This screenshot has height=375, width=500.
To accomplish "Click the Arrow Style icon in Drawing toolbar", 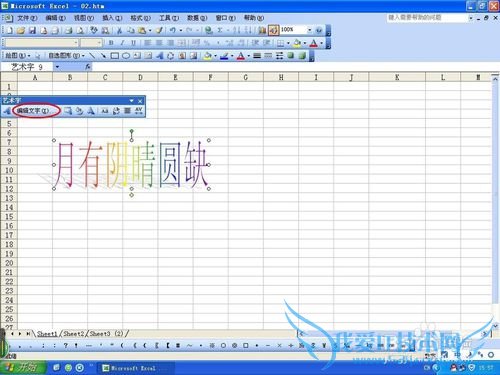I will click(x=279, y=56).
